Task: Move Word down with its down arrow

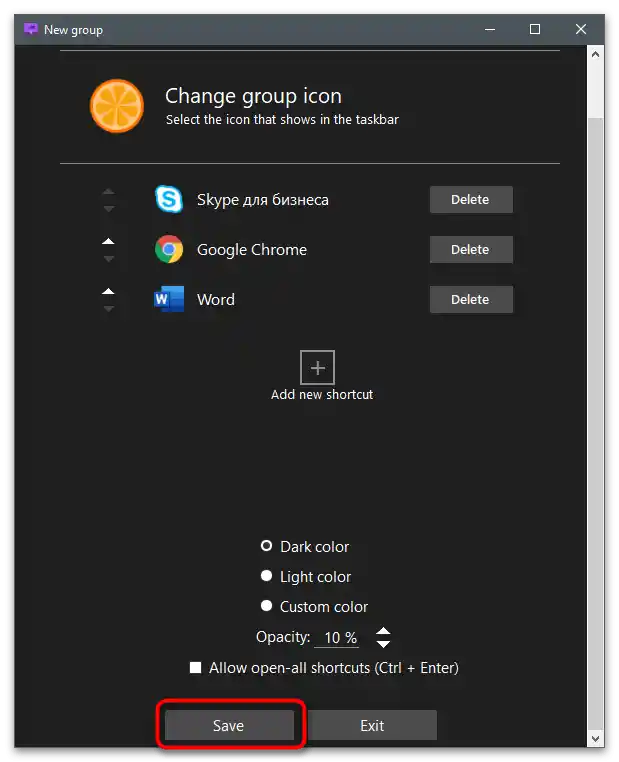Action: (109, 309)
